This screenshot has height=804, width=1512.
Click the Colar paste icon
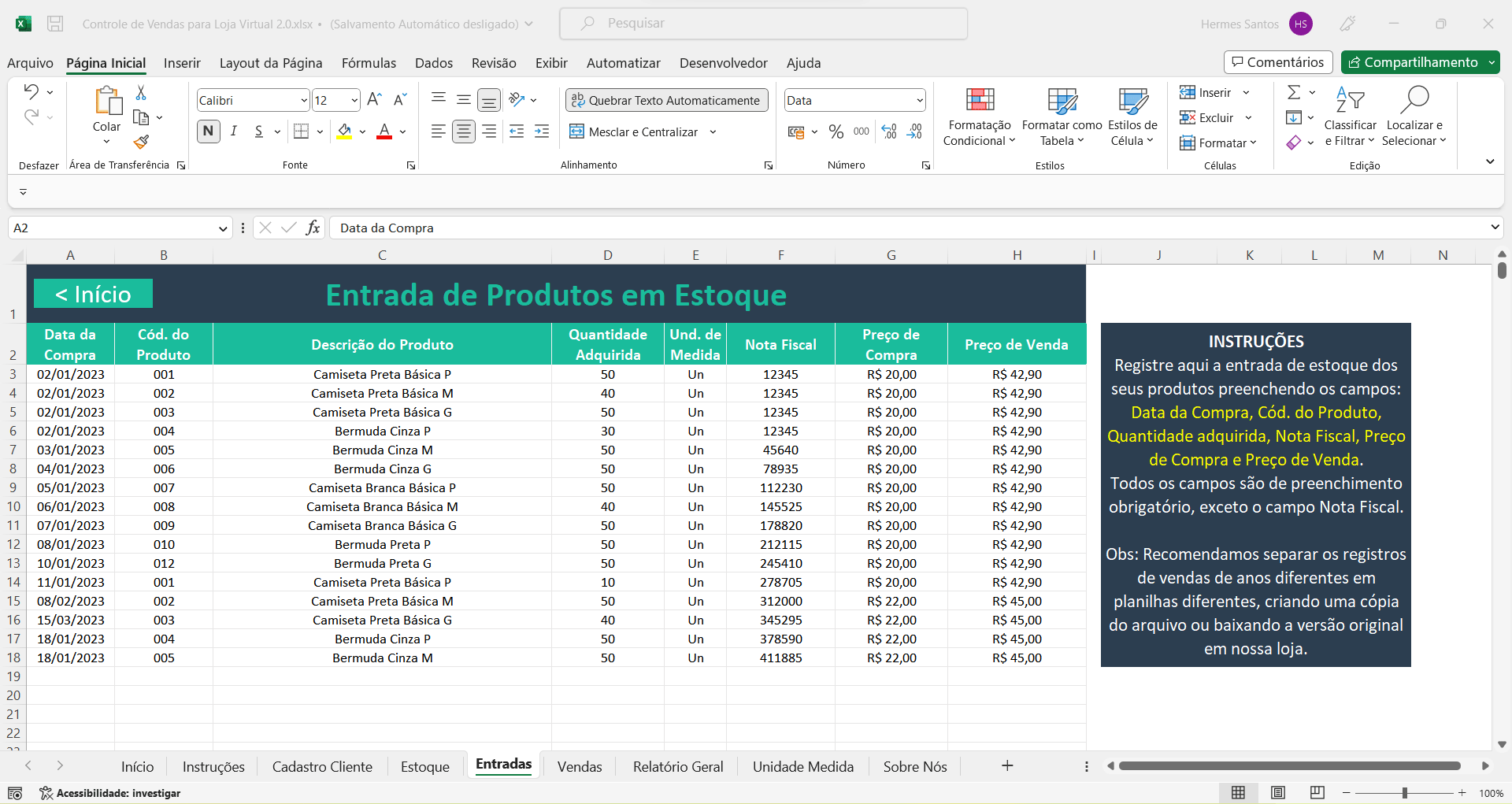pyautogui.click(x=107, y=101)
